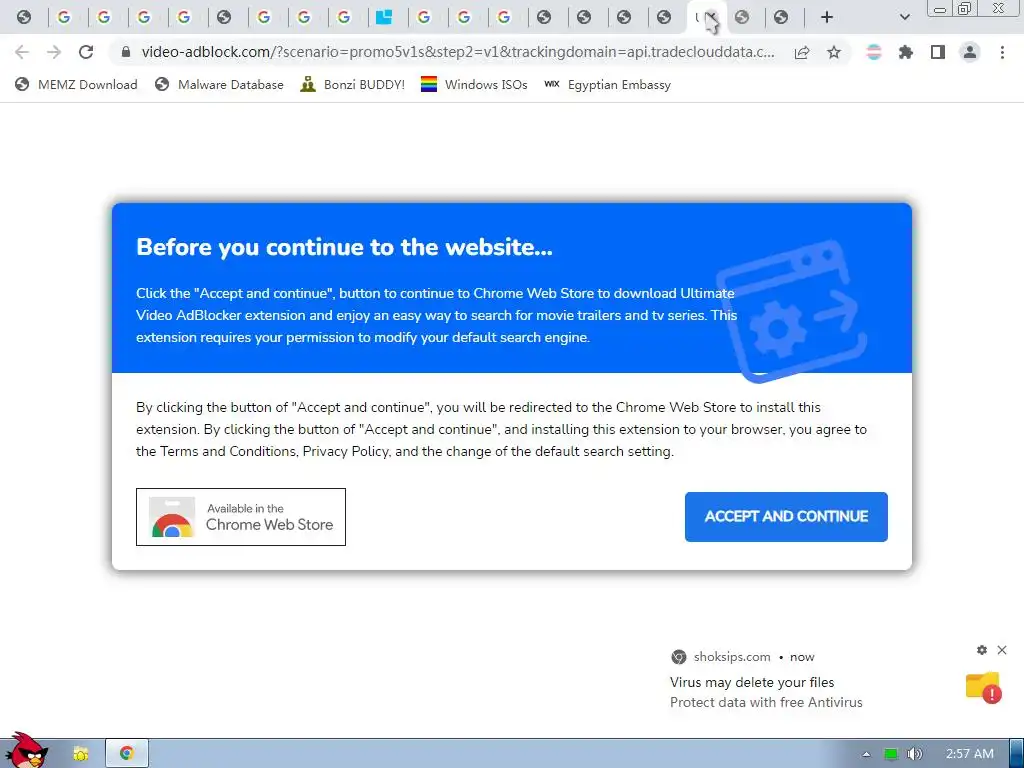Viewport: 1024px width, 768px height.
Task: Show hidden system tray icons
Action: (867, 754)
